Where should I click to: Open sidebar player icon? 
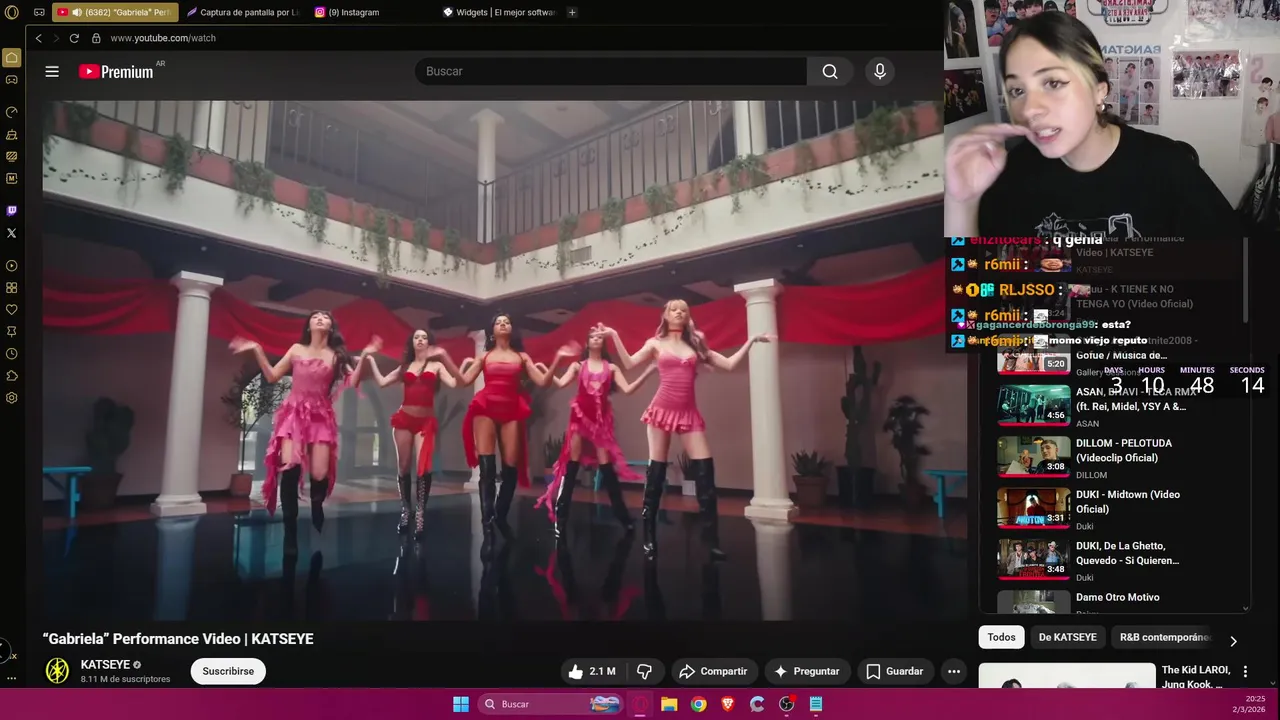(12, 266)
